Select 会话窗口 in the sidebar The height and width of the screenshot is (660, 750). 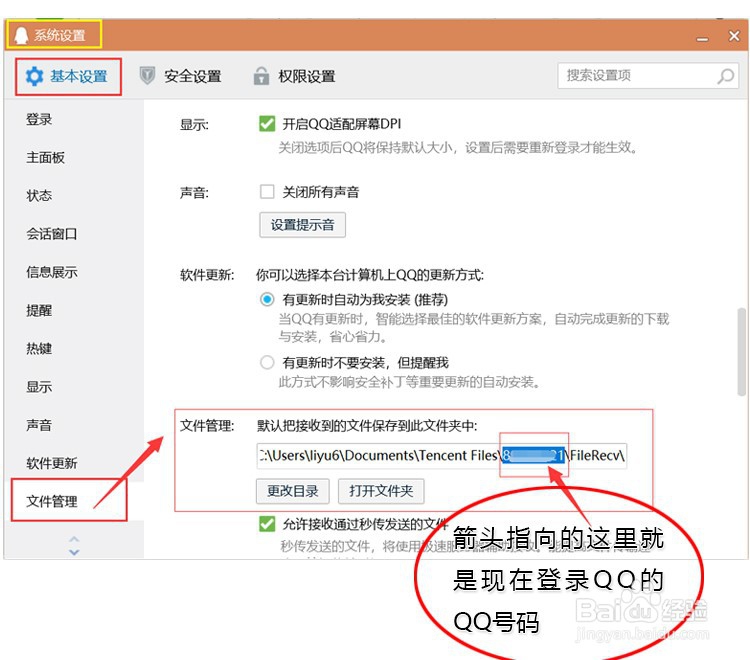coord(52,234)
